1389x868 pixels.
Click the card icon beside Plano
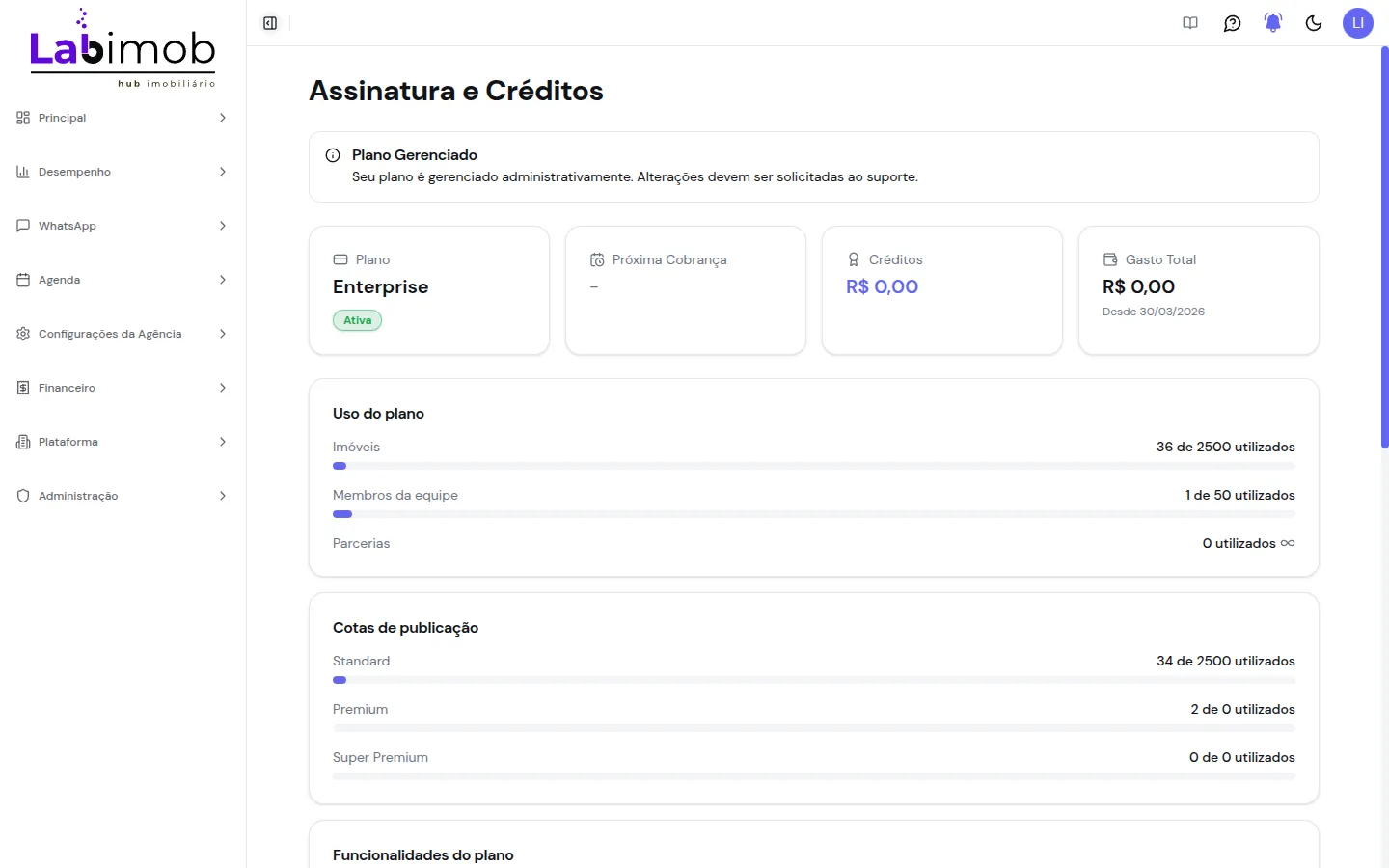[340, 259]
